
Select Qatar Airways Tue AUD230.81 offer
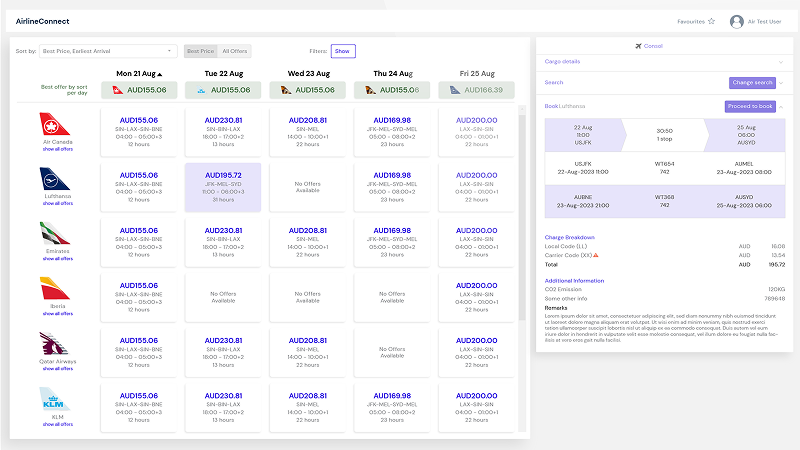[223, 353]
